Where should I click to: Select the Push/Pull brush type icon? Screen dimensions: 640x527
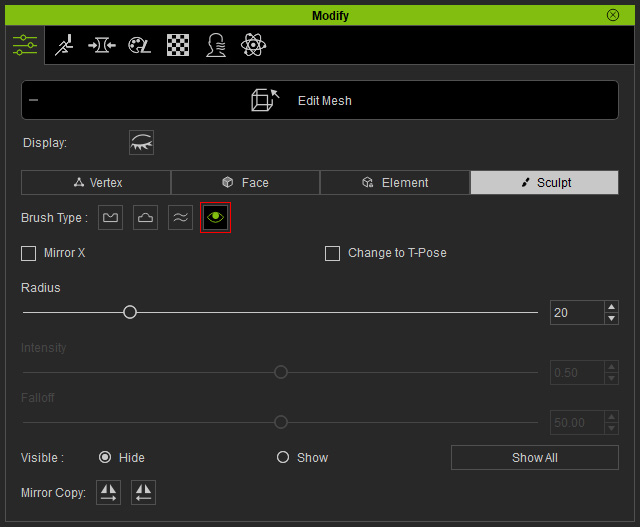110,218
